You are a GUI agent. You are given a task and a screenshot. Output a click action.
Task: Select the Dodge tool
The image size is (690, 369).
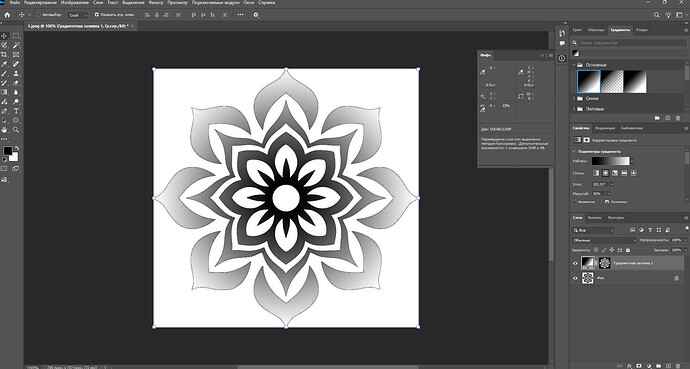point(16,102)
